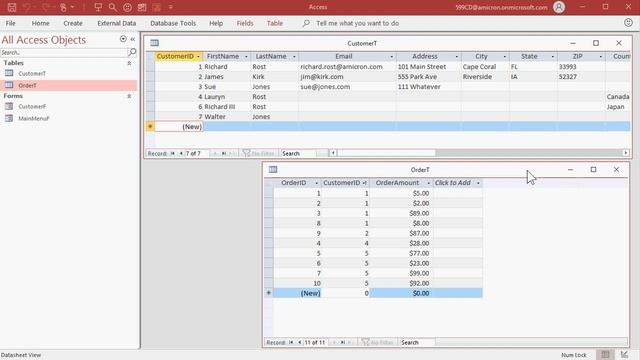Open the All Access Objects menu arrow
The image size is (640, 360).
pyautogui.click(x=123, y=39)
